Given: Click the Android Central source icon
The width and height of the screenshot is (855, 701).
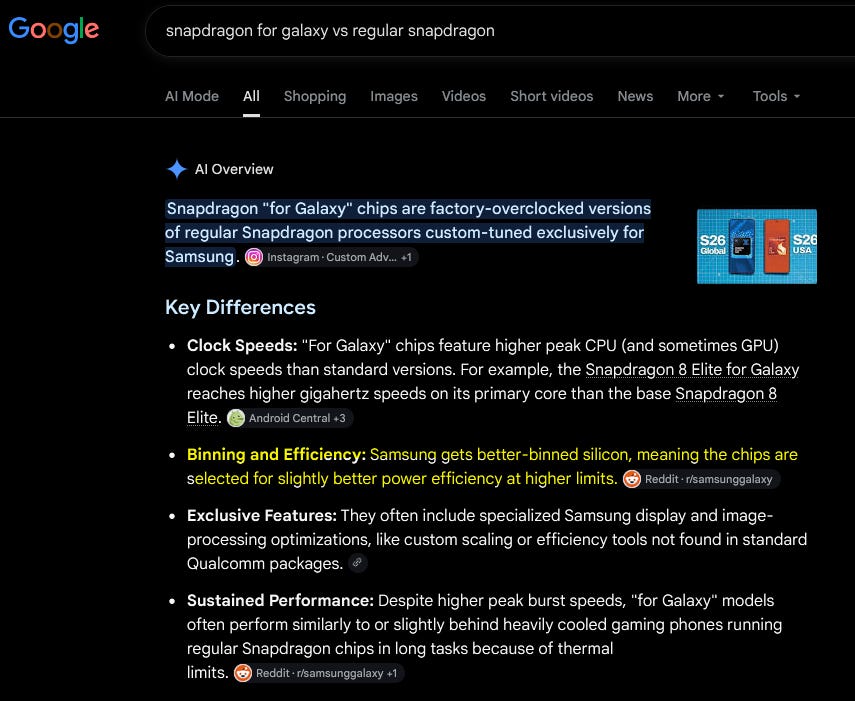Looking at the screenshot, I should coord(236,418).
